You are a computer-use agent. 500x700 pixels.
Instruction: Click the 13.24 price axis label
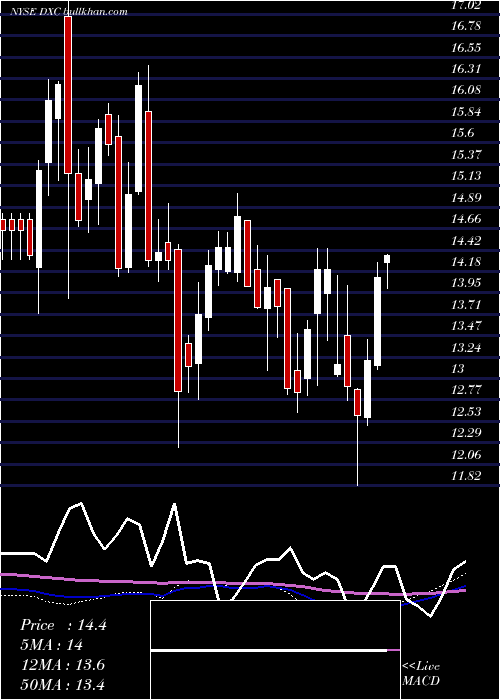(x=467, y=347)
